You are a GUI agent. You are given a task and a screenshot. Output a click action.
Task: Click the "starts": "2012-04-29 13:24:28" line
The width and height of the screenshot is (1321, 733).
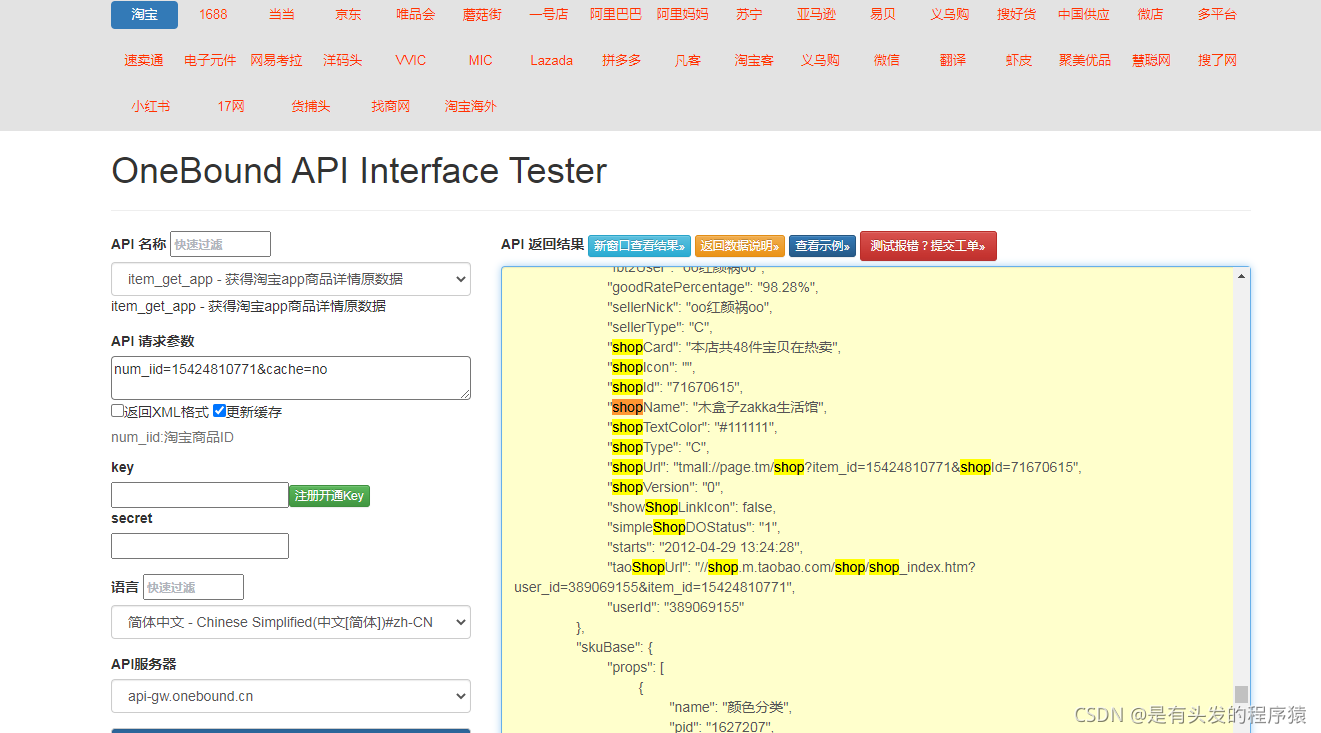pyautogui.click(x=705, y=547)
